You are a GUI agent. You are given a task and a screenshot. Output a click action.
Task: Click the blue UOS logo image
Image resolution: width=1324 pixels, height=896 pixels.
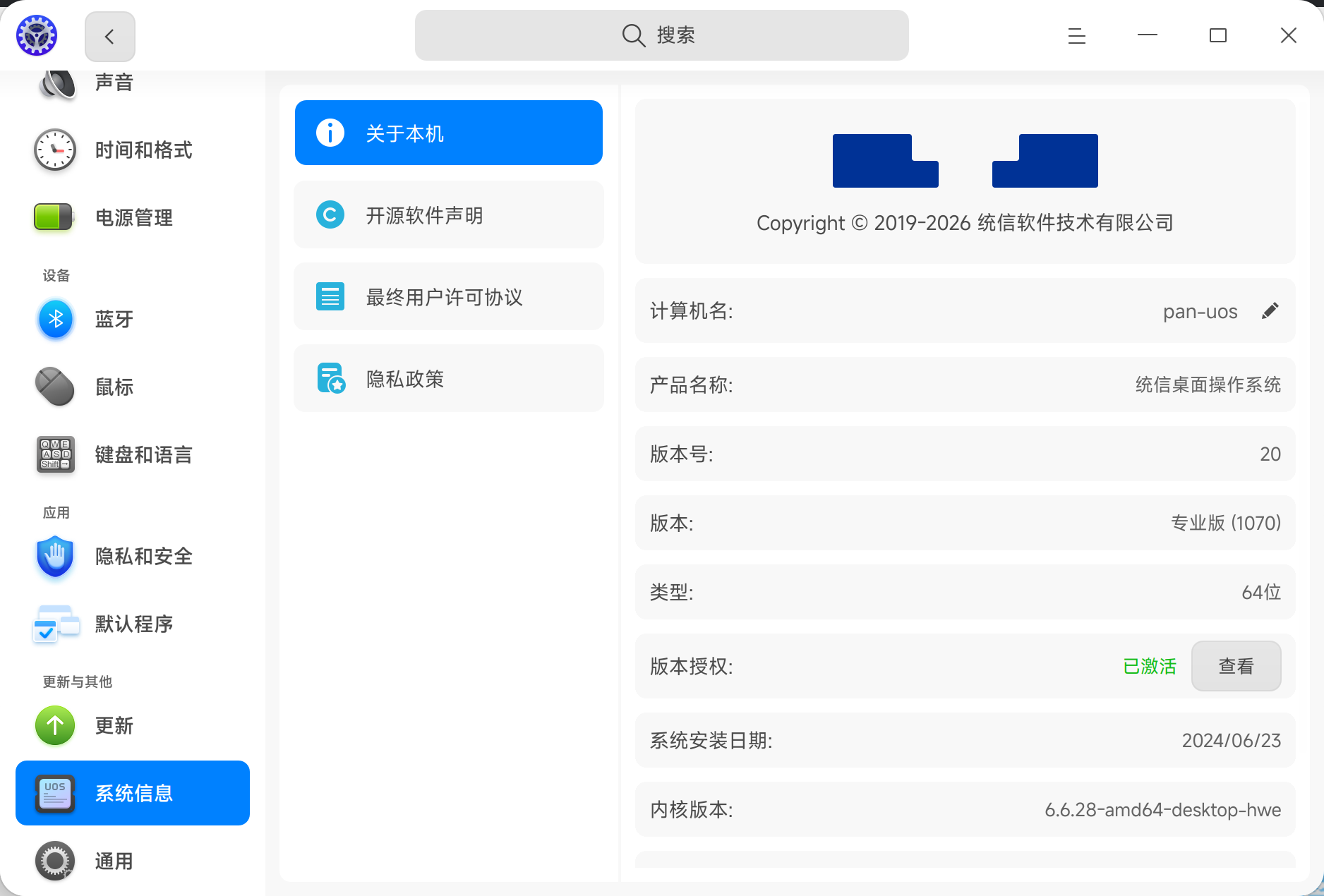[965, 161]
